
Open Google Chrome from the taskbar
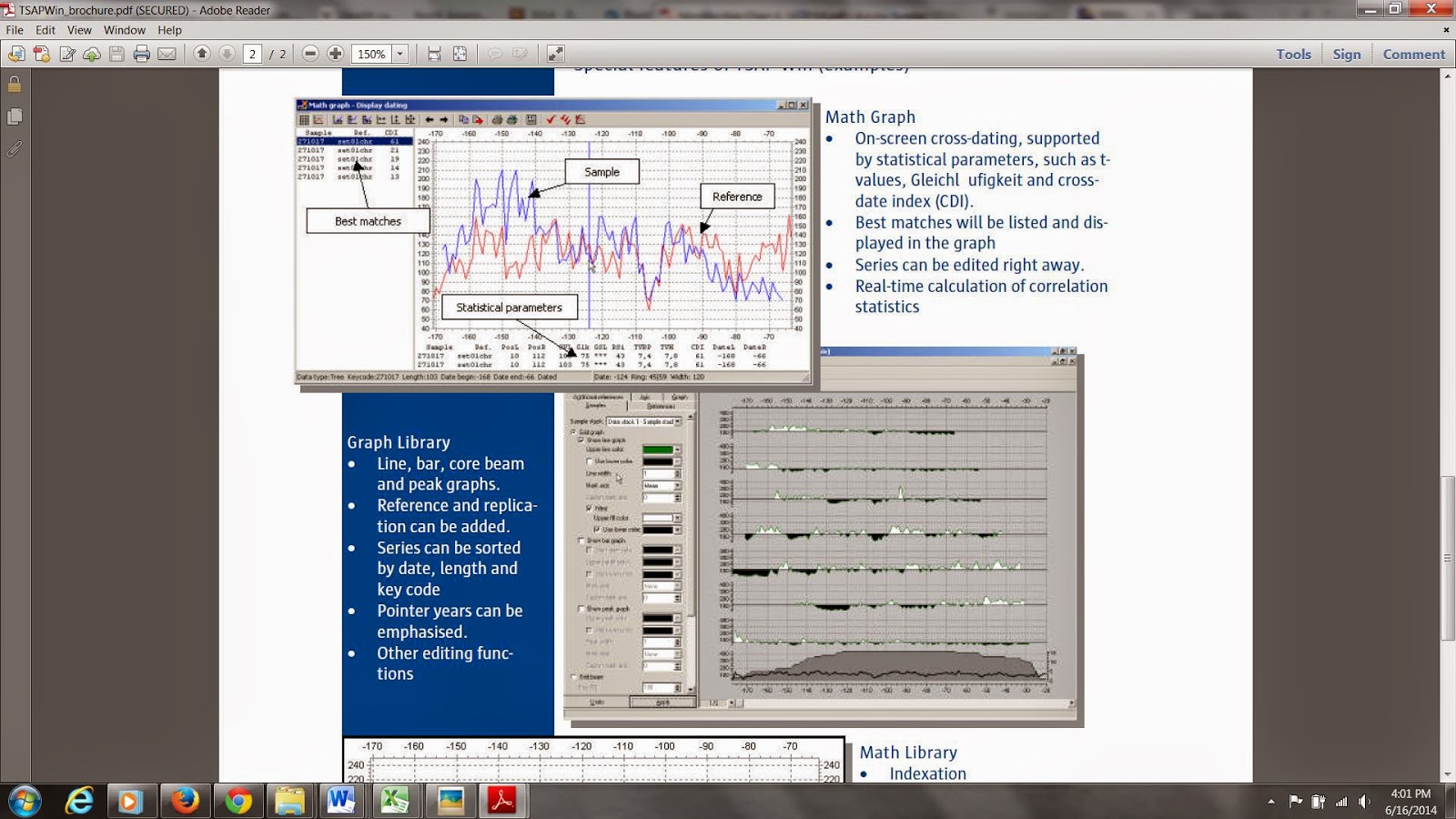point(238,801)
